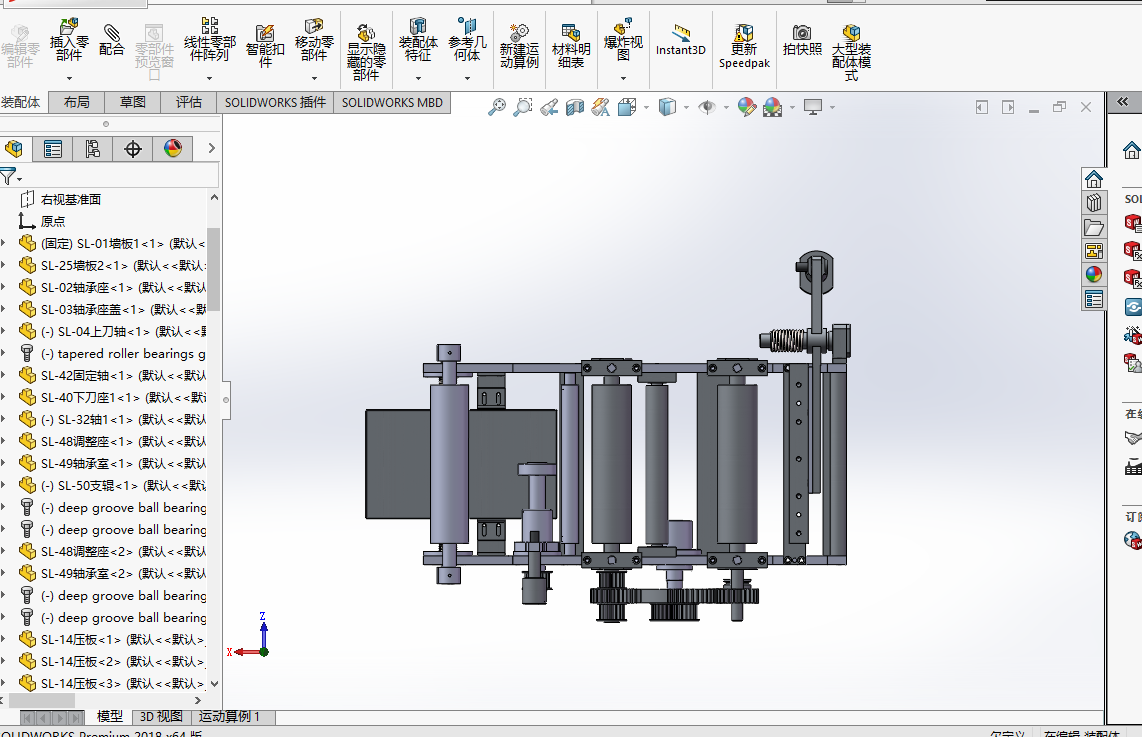This screenshot has height=737, width=1142.
Task: Show more manager tabs with arrow
Action: coord(211,149)
